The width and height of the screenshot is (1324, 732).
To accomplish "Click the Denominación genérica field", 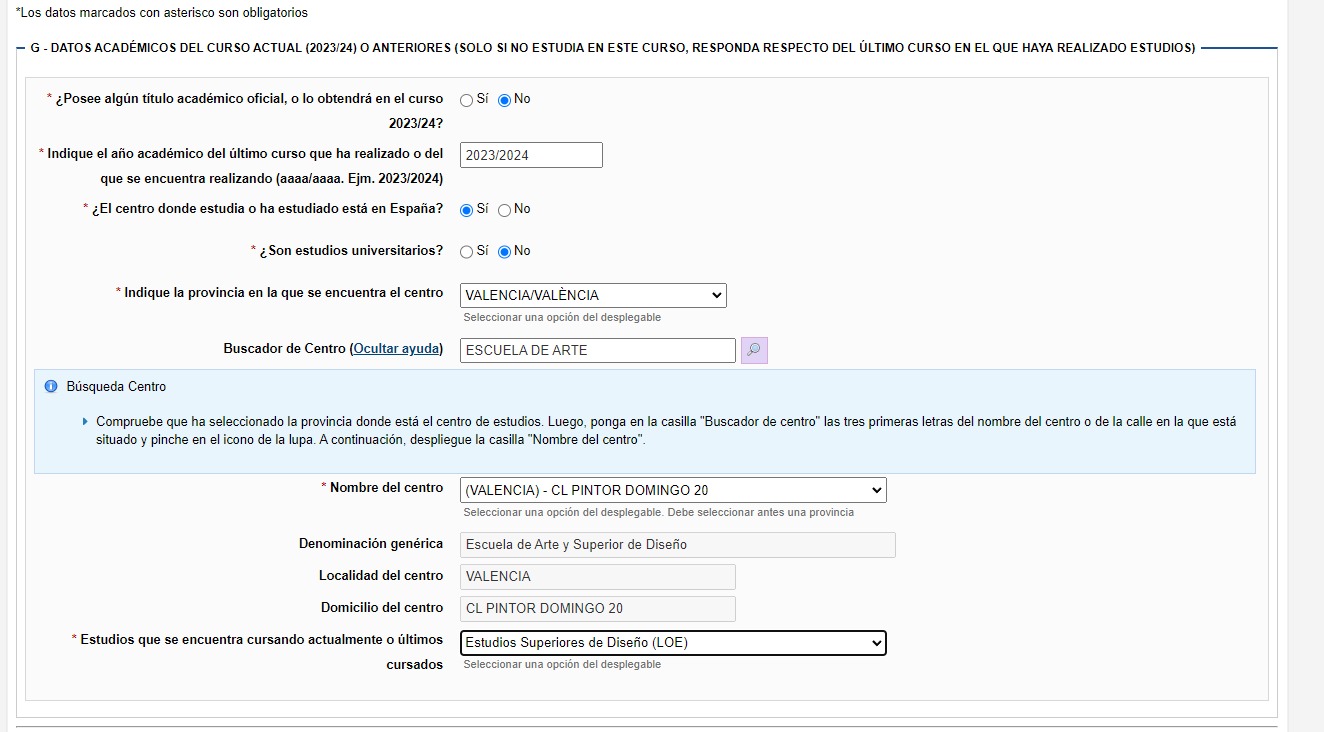I will click(x=677, y=545).
